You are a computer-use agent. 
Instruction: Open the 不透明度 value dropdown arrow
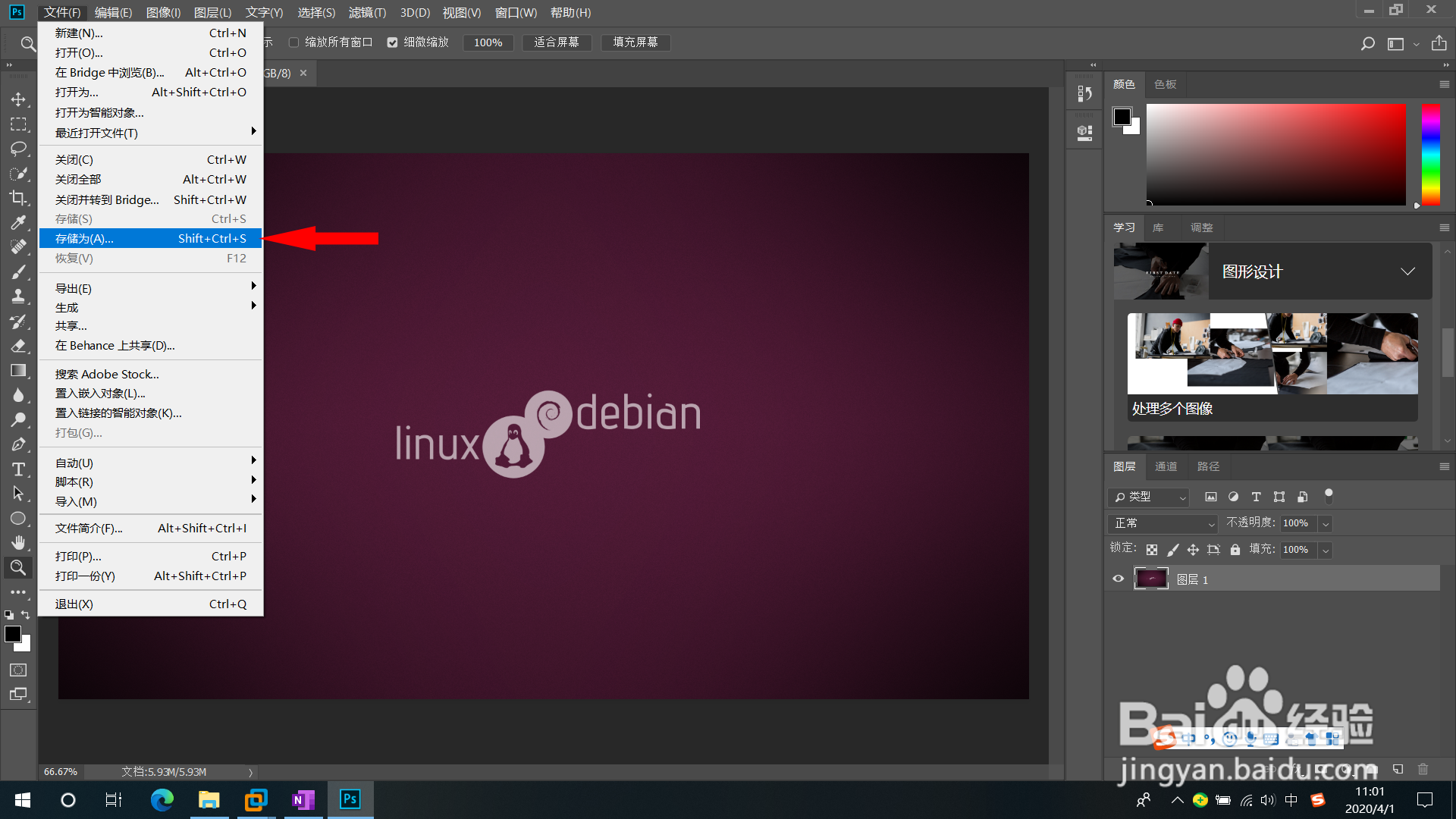[1326, 523]
